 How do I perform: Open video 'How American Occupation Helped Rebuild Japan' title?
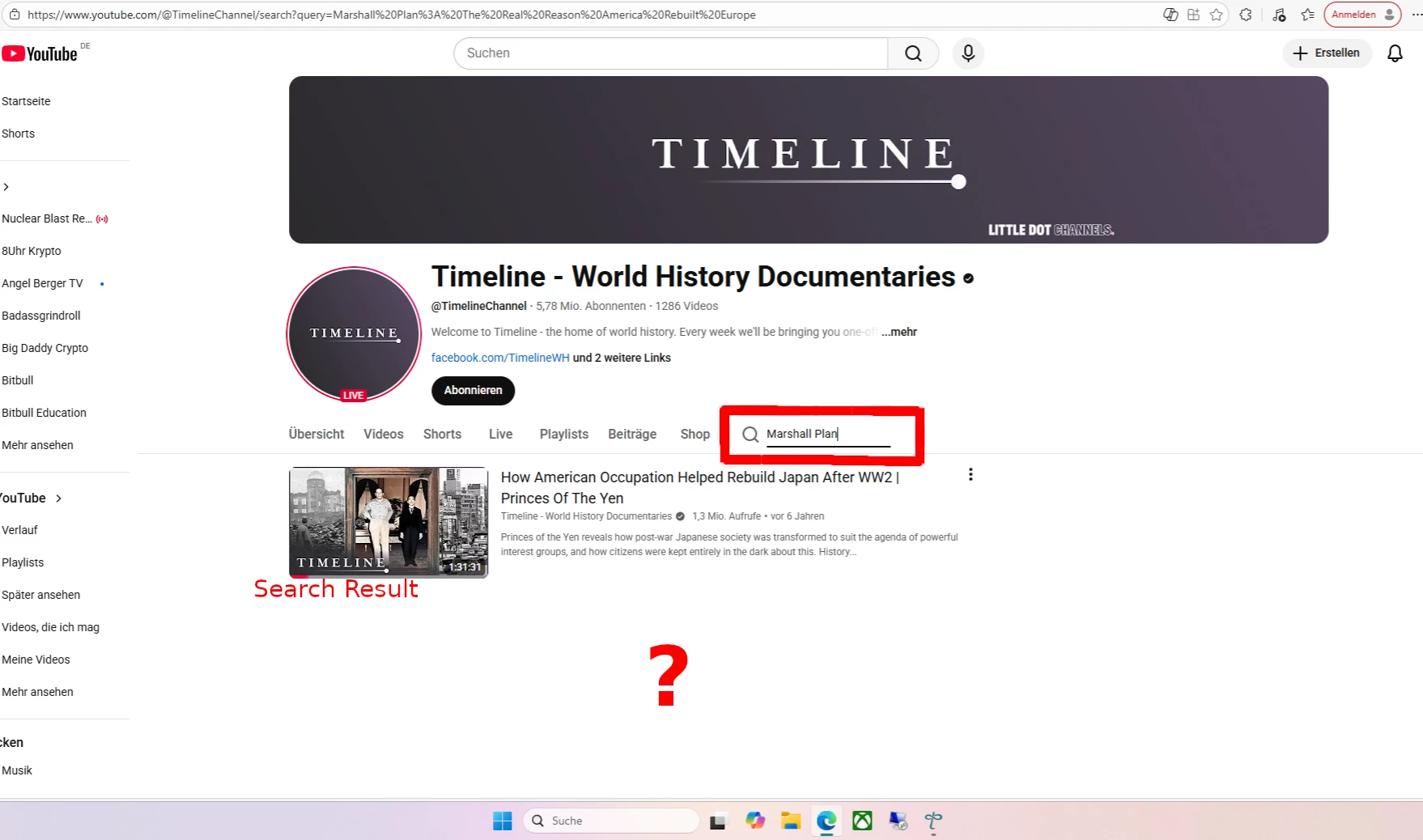[700, 488]
